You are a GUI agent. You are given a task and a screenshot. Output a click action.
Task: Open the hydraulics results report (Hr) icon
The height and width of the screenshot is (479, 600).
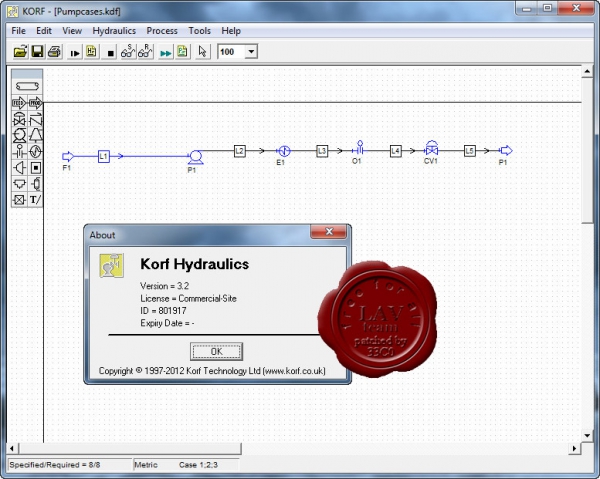[x=91, y=52]
